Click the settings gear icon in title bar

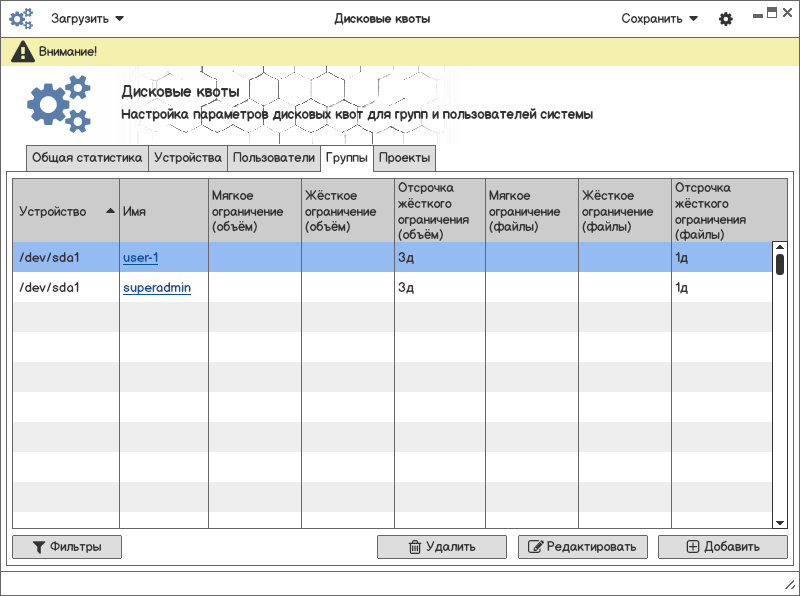pos(726,19)
